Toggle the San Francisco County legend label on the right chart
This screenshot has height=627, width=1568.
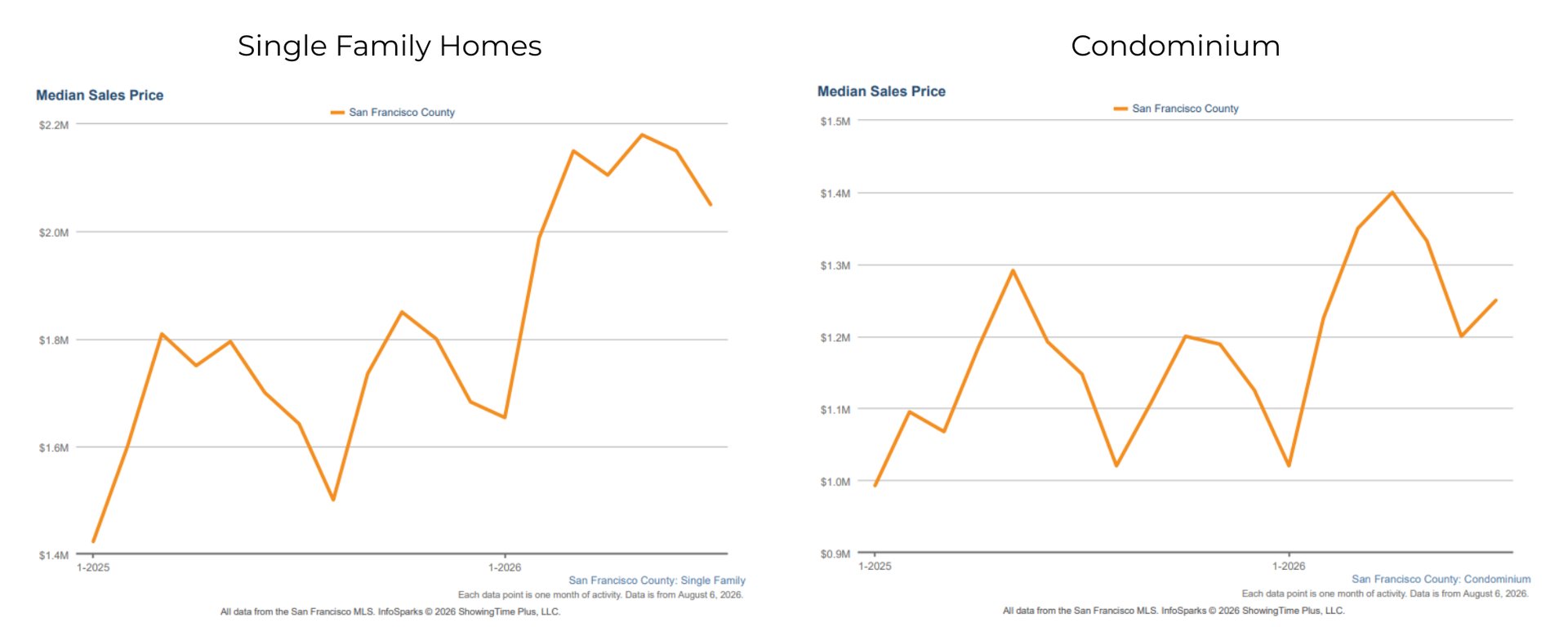1185,109
